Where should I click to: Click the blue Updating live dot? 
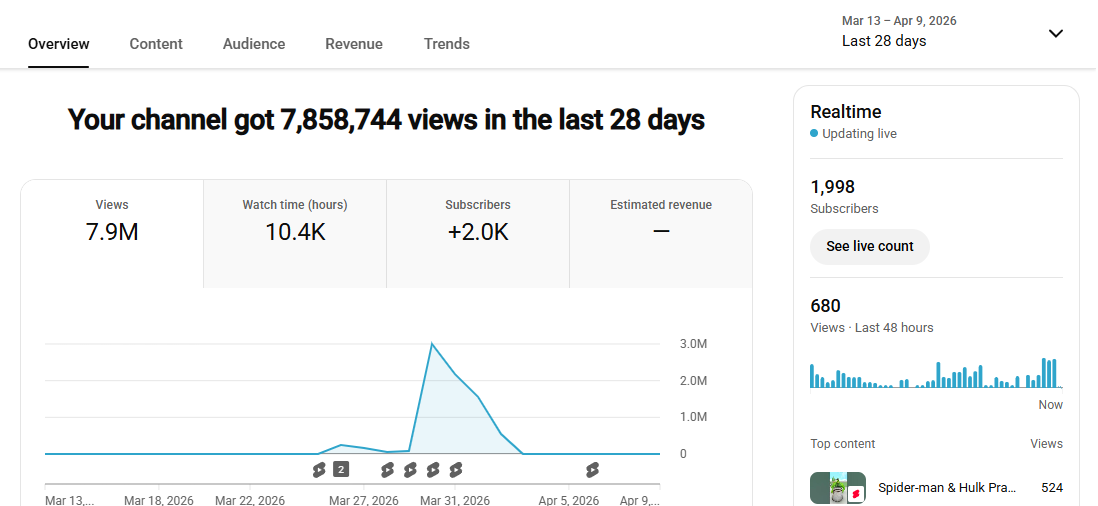click(814, 134)
